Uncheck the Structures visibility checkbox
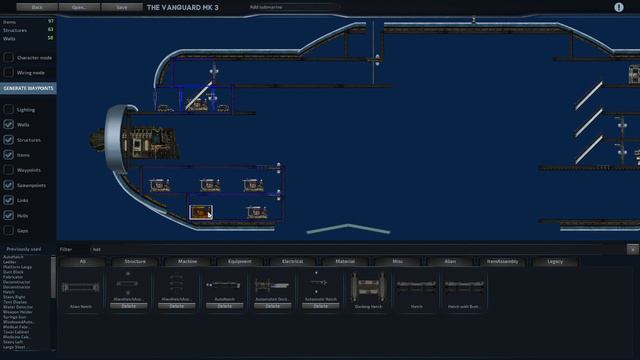The height and width of the screenshot is (360, 640). (x=9, y=140)
